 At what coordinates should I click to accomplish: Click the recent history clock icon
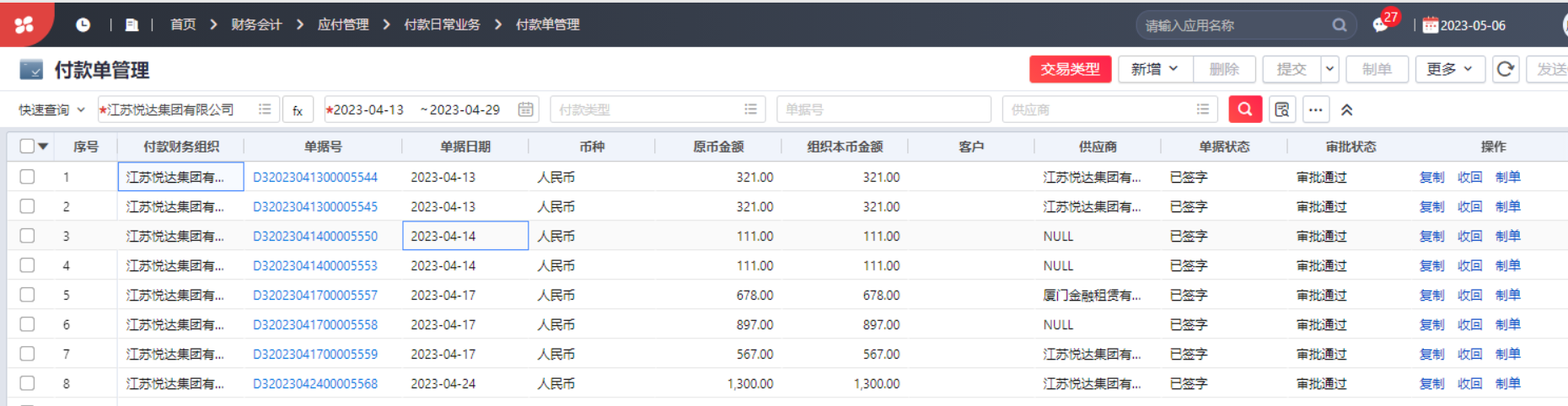tap(83, 24)
